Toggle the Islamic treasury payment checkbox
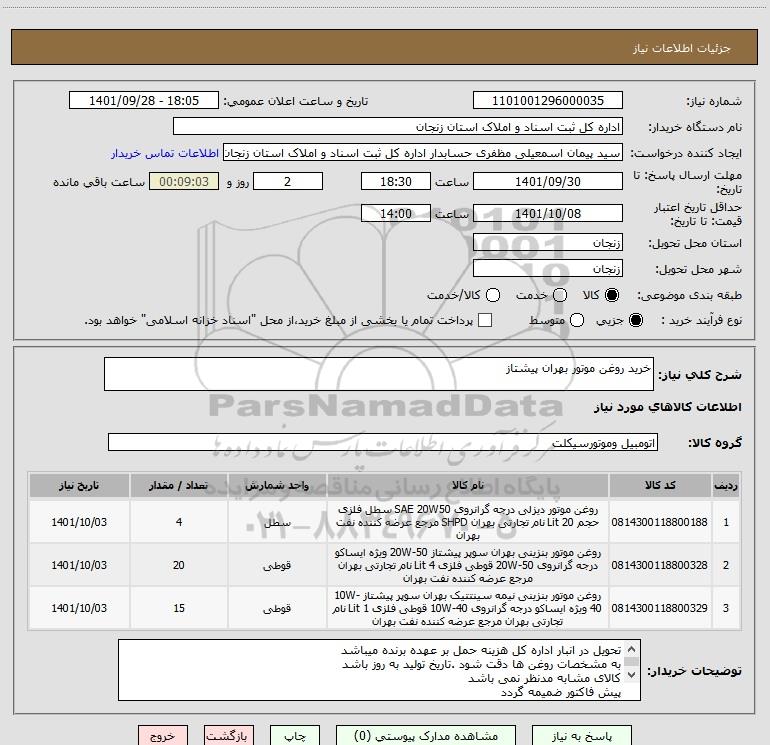The image size is (770, 745). point(485,320)
